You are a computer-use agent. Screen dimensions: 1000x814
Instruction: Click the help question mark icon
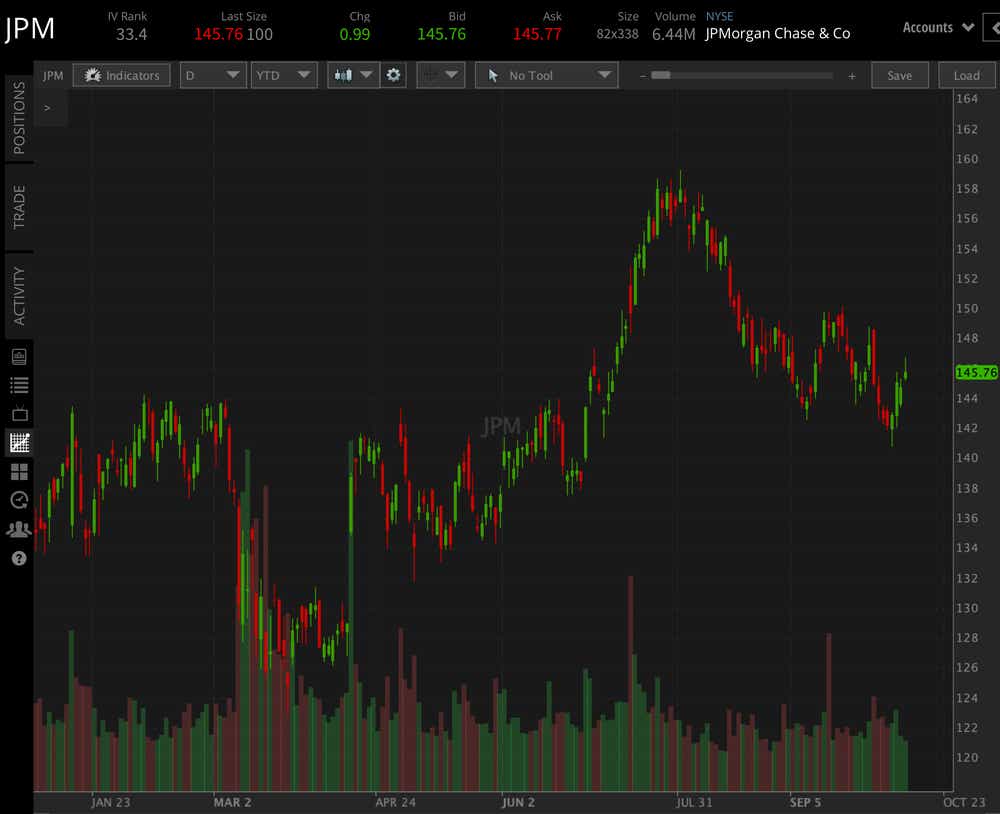click(x=17, y=558)
